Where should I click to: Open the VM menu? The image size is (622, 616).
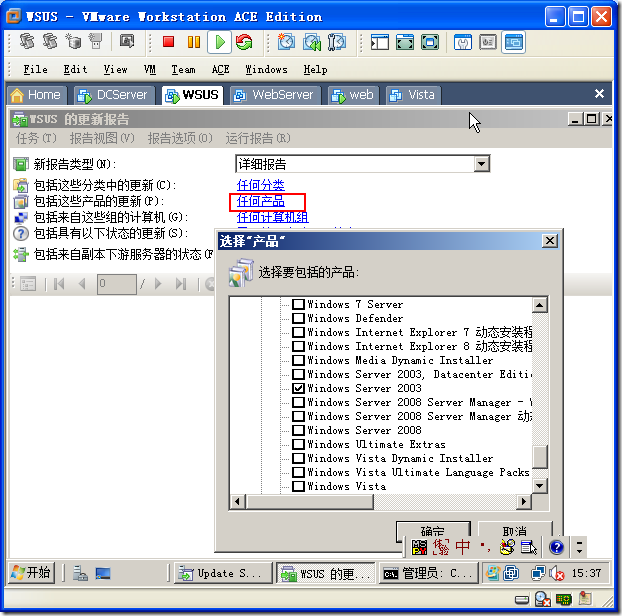[150, 69]
